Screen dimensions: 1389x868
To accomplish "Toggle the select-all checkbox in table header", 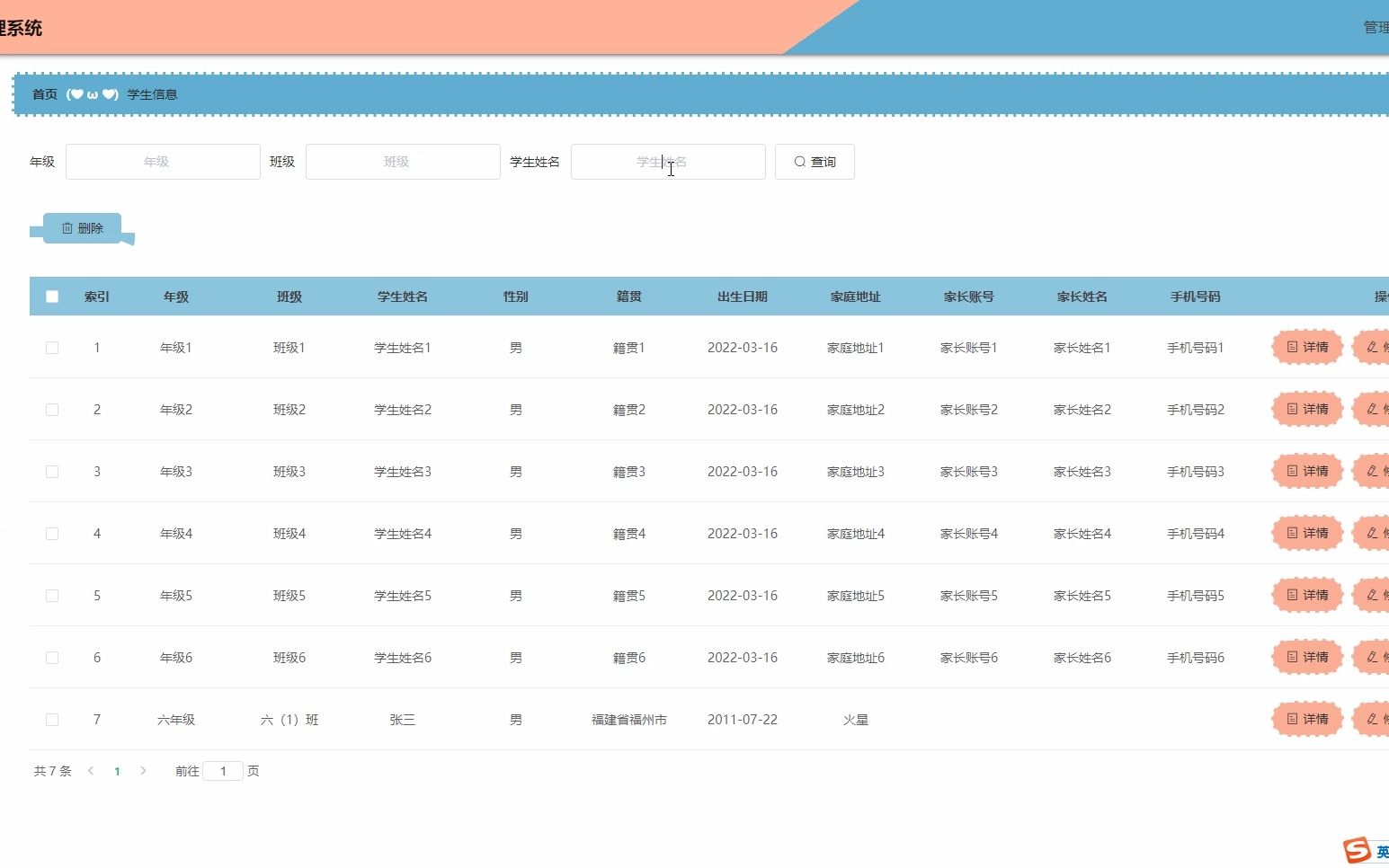I will pos(52,297).
